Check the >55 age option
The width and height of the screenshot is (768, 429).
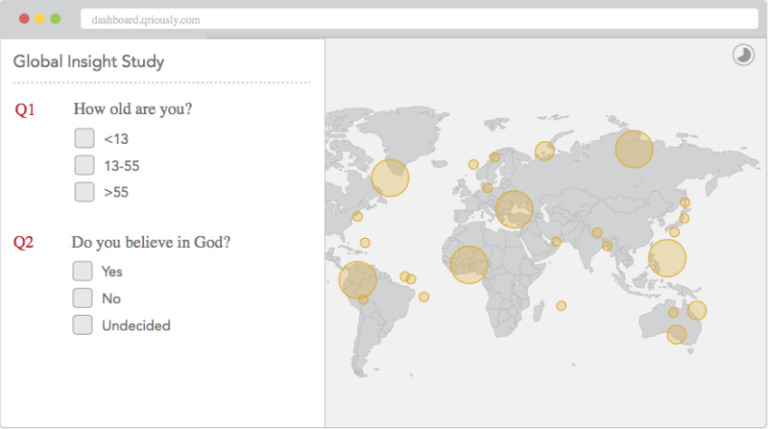85,192
